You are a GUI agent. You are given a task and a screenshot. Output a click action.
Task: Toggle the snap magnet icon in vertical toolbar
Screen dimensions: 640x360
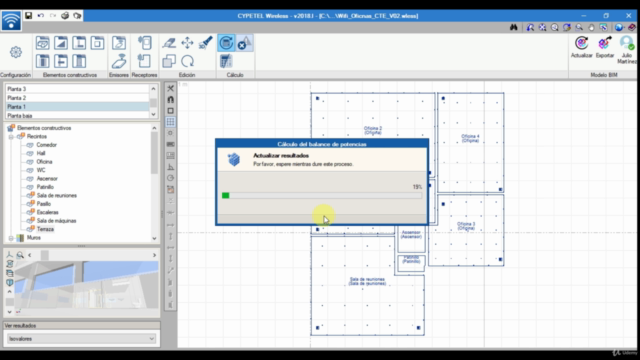point(171,99)
